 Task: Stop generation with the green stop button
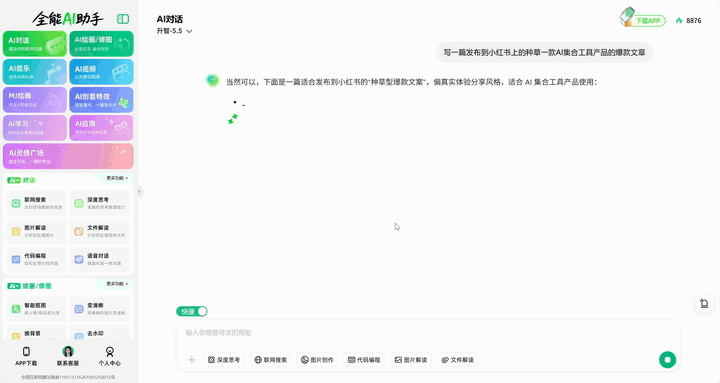tap(667, 360)
